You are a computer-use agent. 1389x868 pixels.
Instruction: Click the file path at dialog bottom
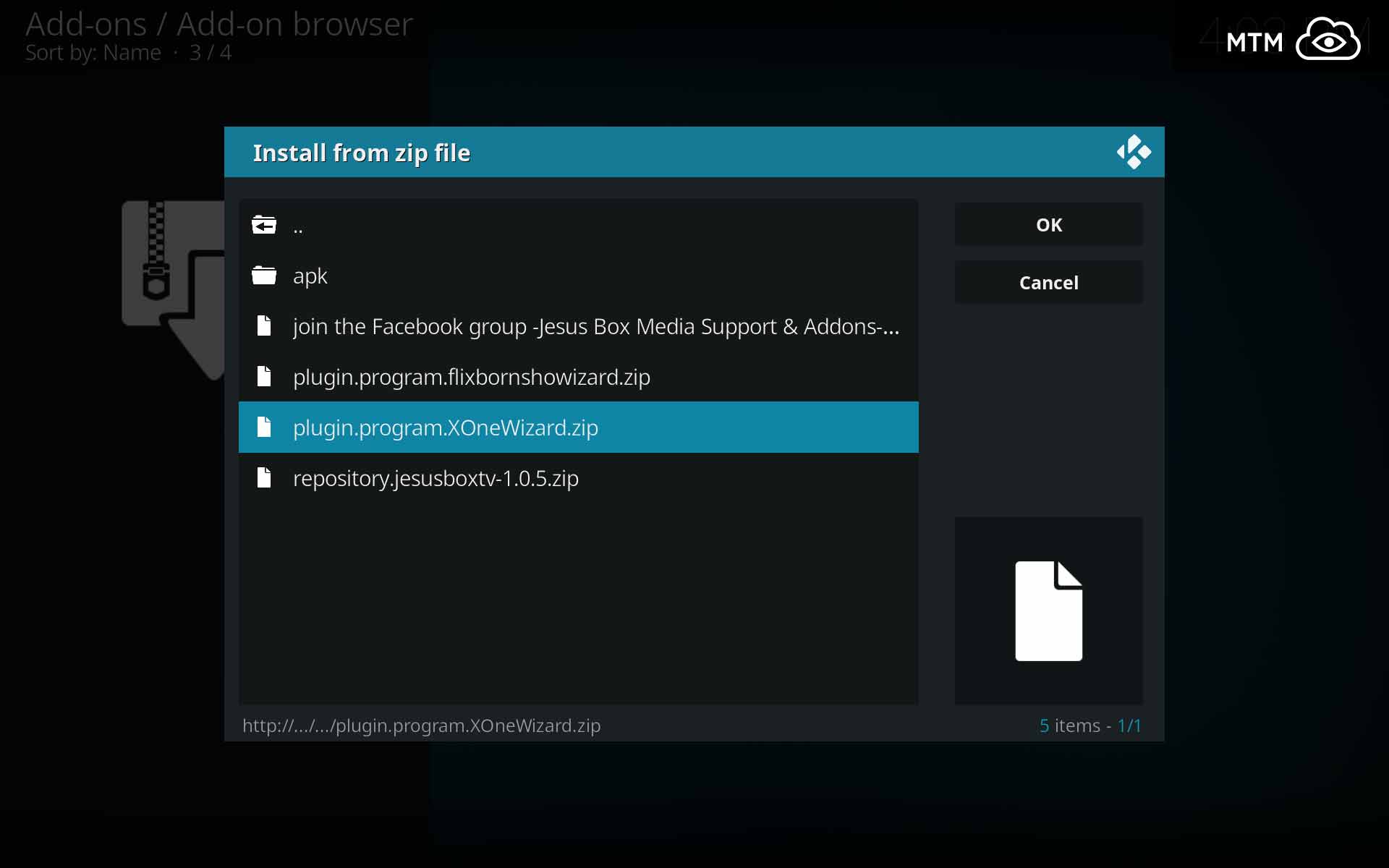point(421,726)
